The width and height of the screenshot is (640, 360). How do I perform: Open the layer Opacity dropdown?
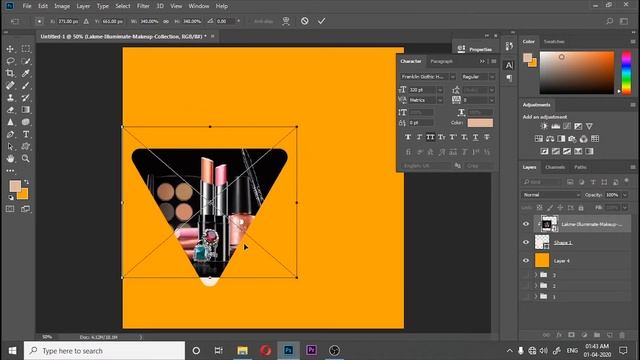point(625,195)
